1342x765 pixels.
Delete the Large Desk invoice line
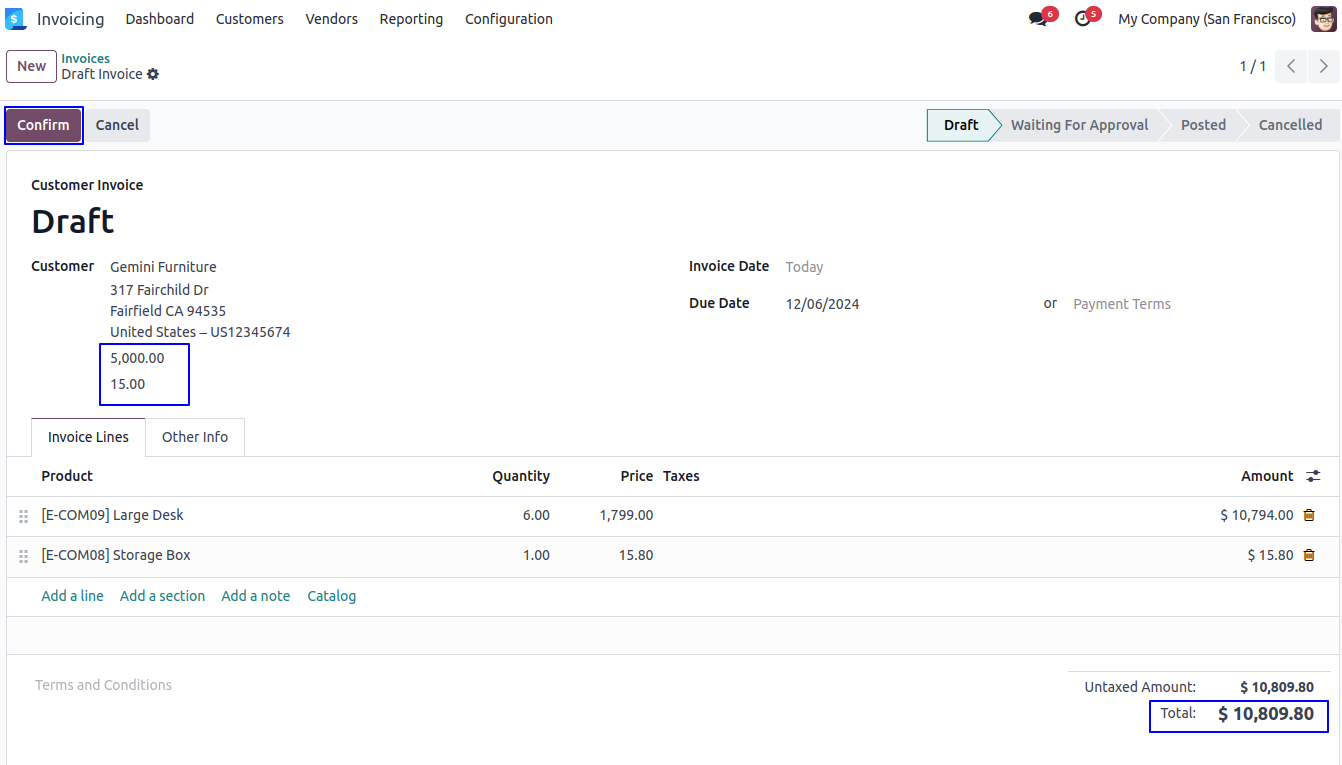1309,516
